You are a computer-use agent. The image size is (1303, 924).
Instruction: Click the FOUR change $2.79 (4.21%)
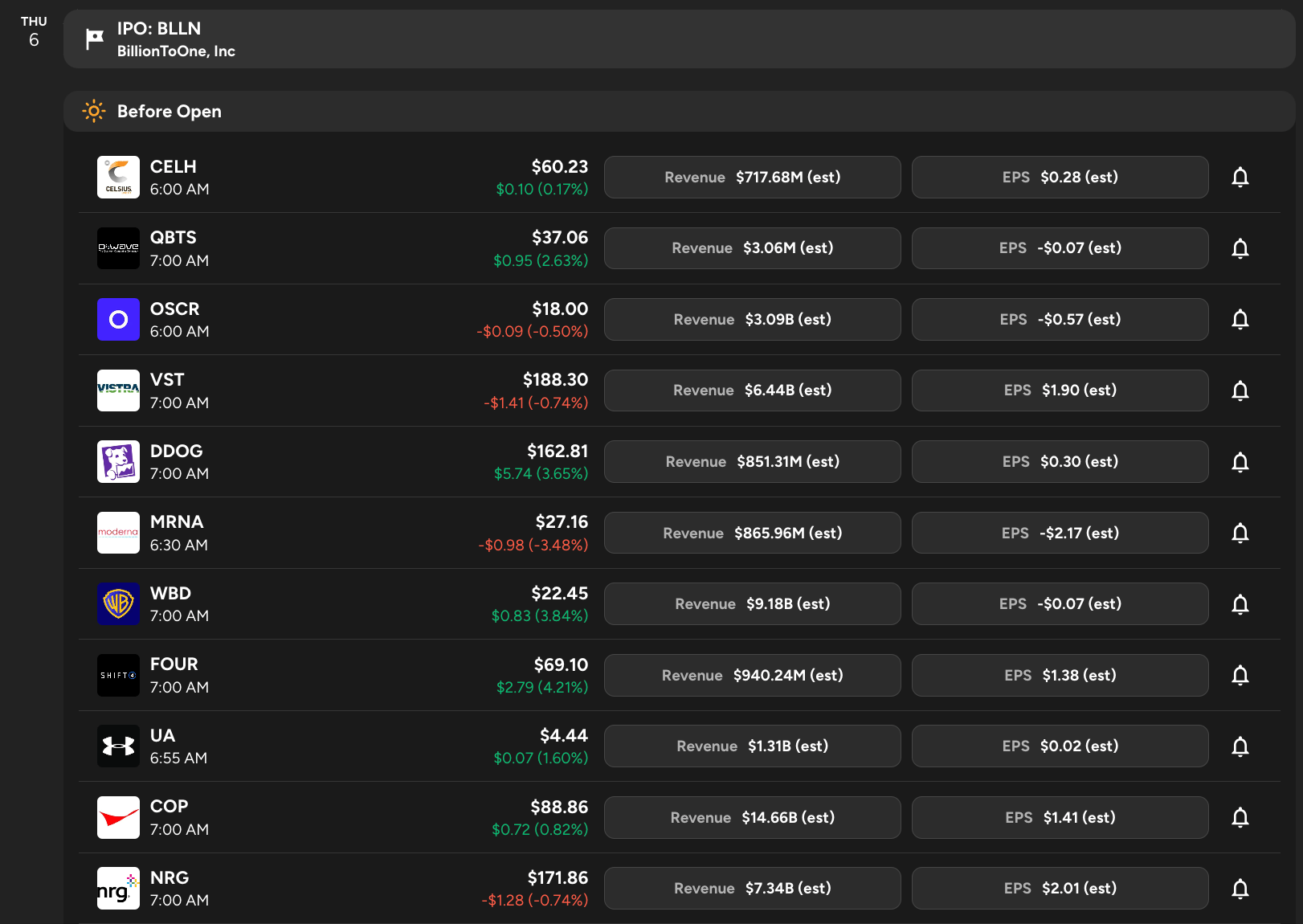pyautogui.click(x=542, y=687)
